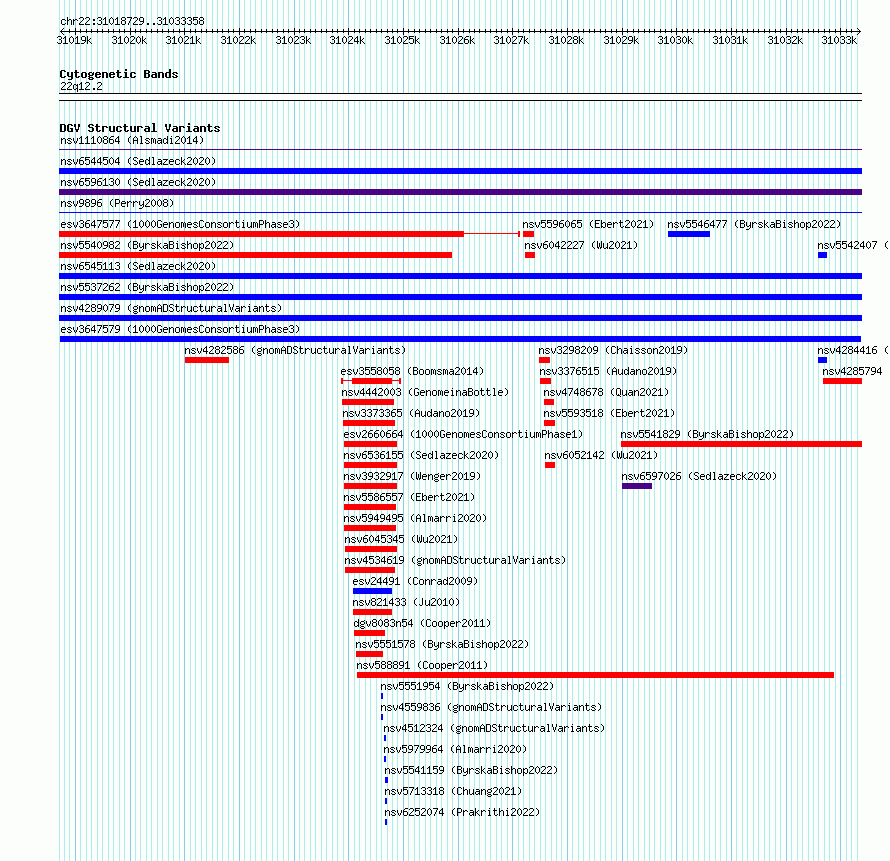This screenshot has width=890, height=861.
Task: Open nsv4559836 (gnomADStructuralVariants) label
Action: [492, 707]
